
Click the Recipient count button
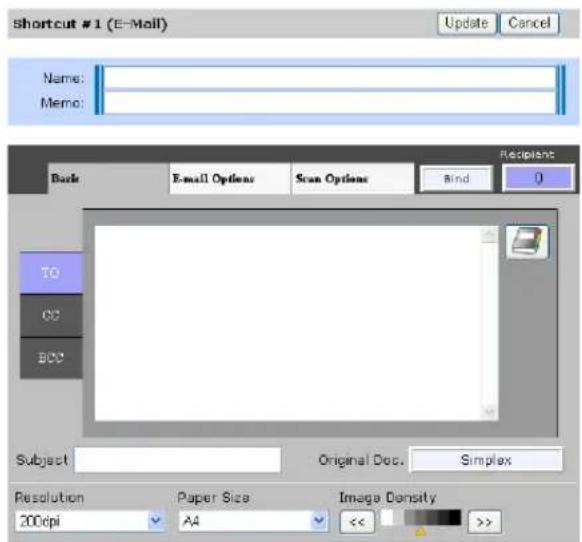[x=538, y=179]
